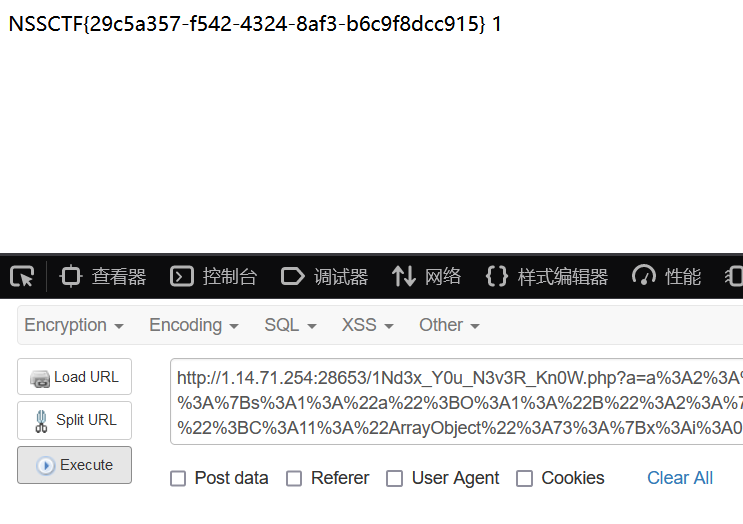Enable the Post data checkbox

pyautogui.click(x=178, y=479)
